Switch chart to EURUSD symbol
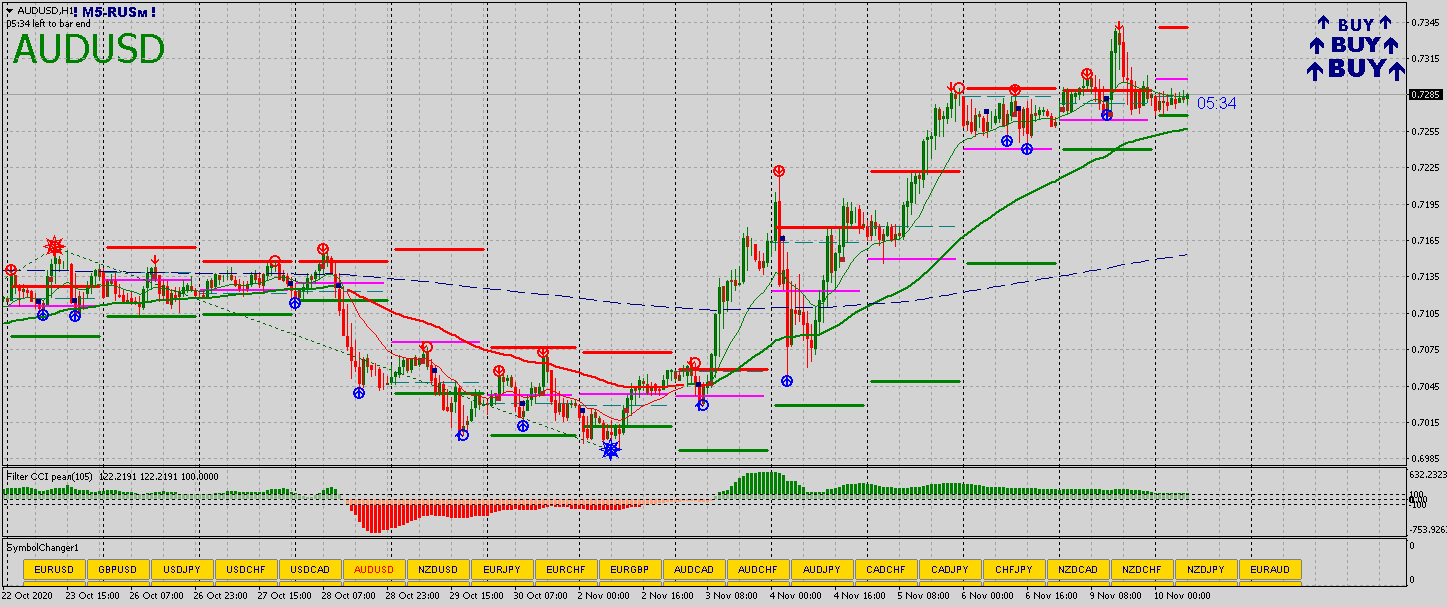Viewport: 1447px width, 607px height. pyautogui.click(x=54, y=570)
